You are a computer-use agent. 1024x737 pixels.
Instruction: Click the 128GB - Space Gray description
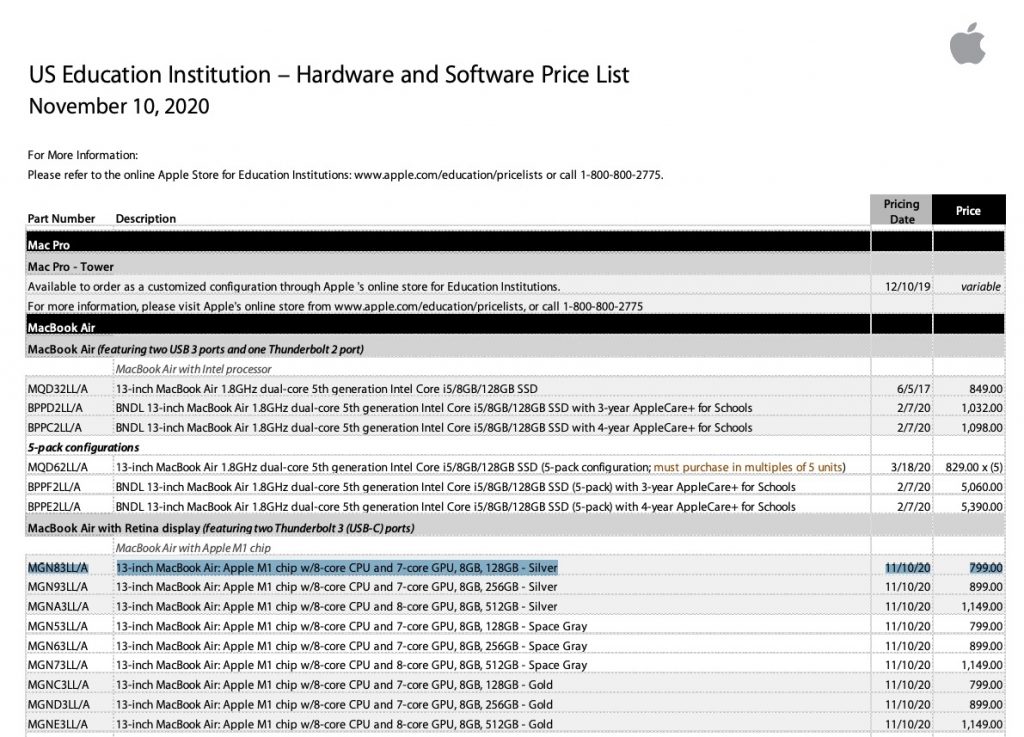click(x=351, y=626)
